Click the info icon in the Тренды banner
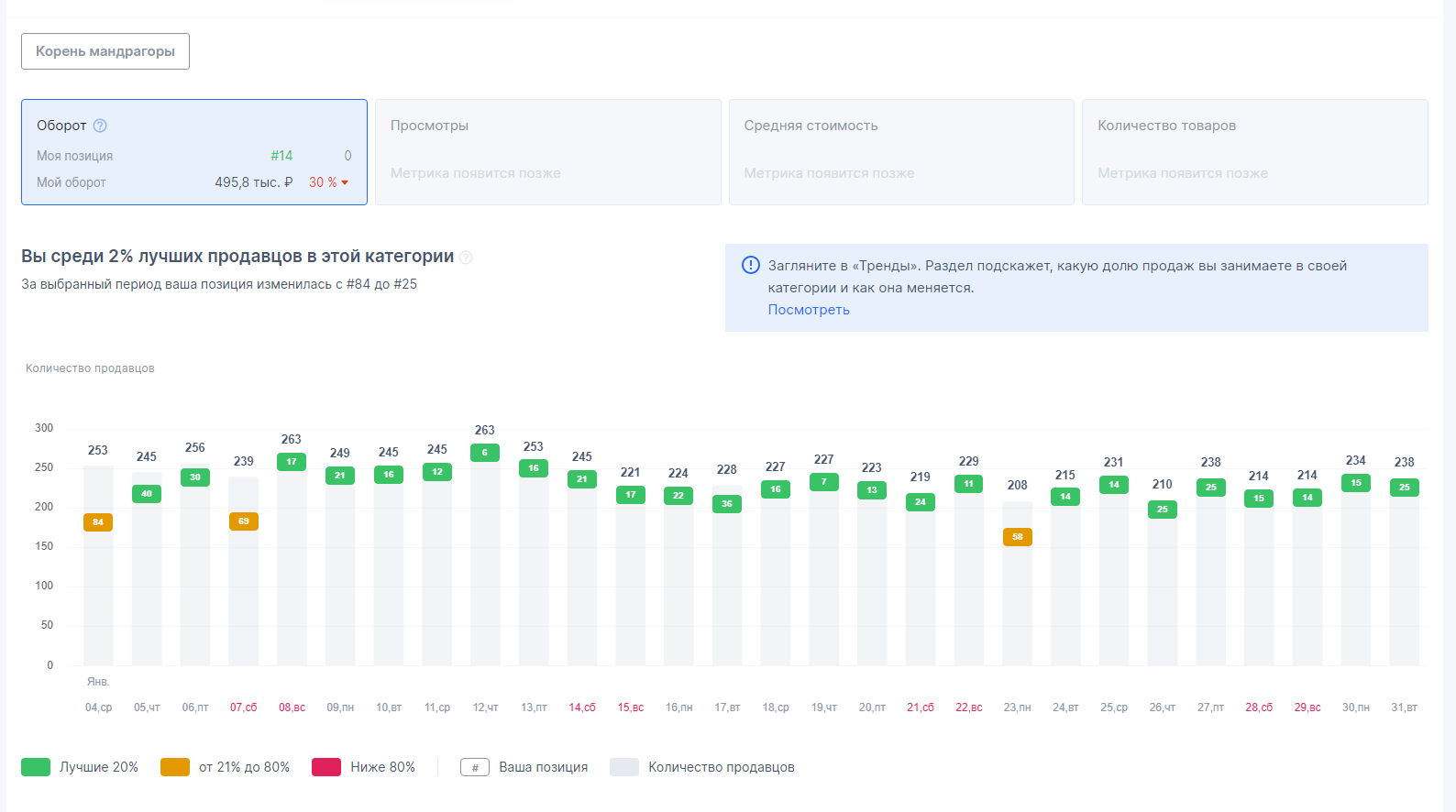Screen dimensions: 1456x812 [750, 266]
